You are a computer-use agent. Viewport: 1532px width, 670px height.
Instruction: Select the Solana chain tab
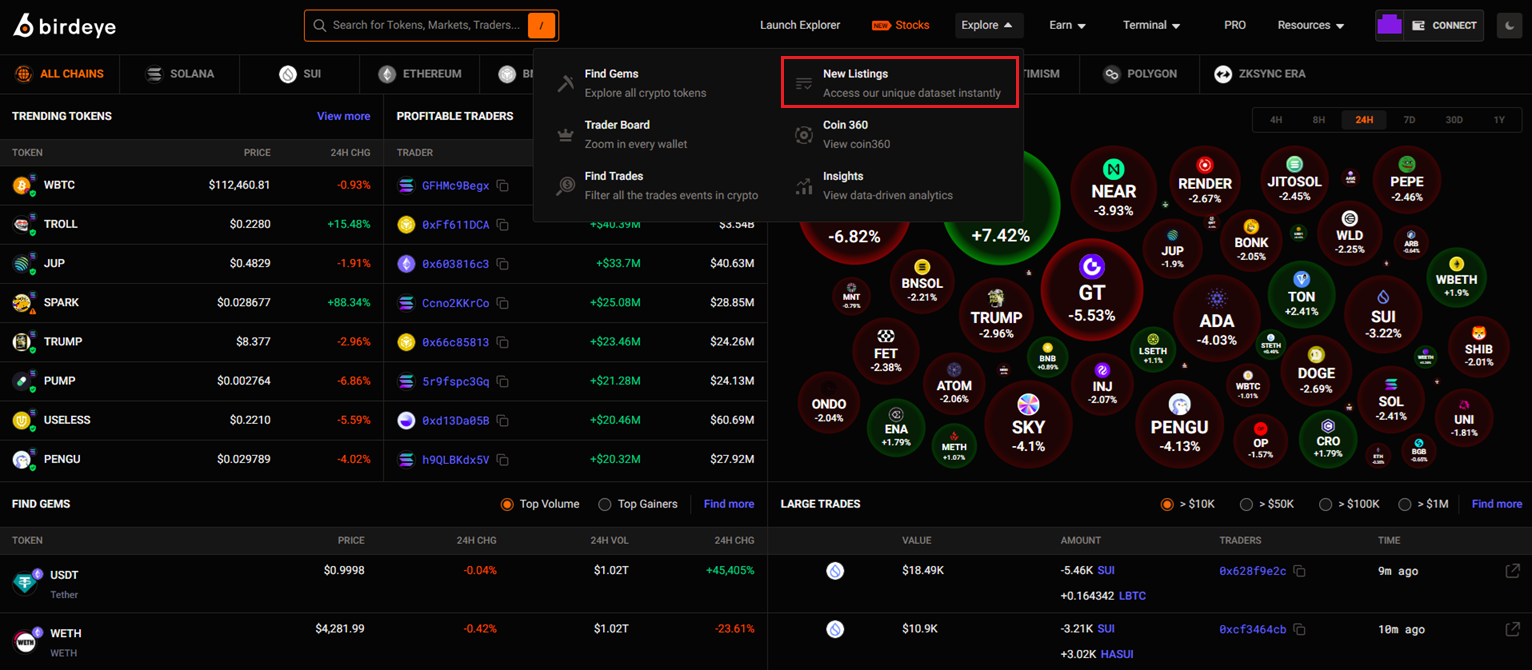coord(180,74)
